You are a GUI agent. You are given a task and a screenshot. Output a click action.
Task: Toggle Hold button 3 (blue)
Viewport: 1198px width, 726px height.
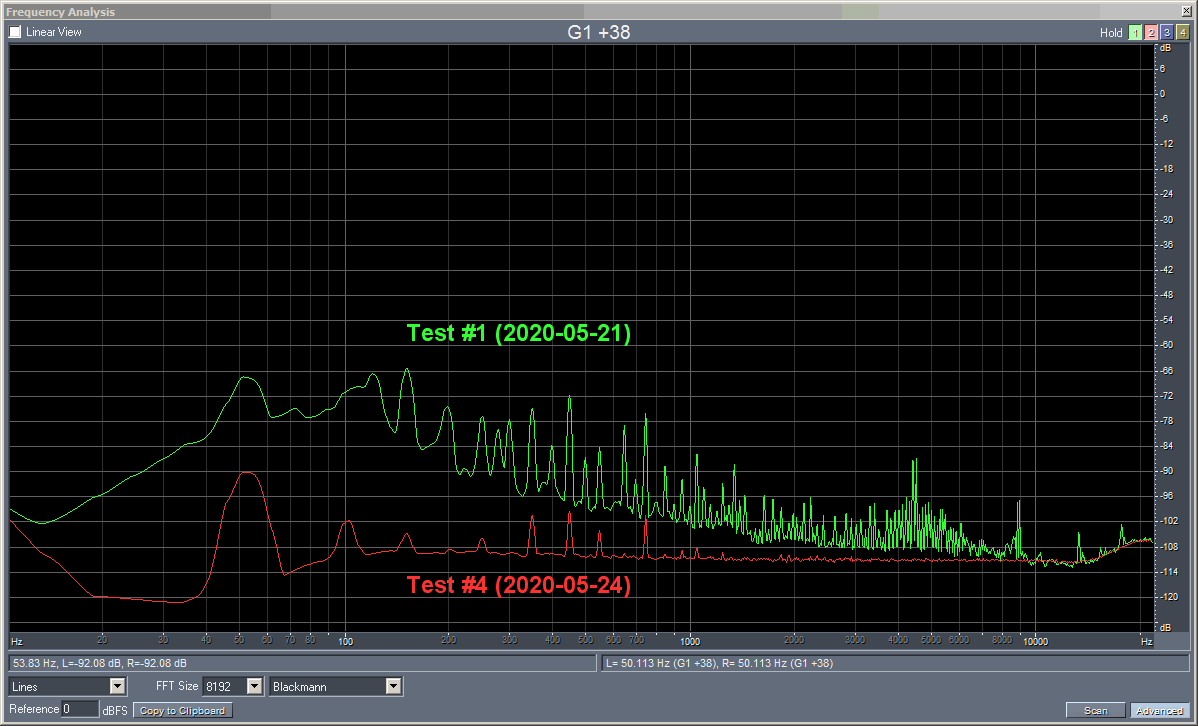pos(1167,32)
